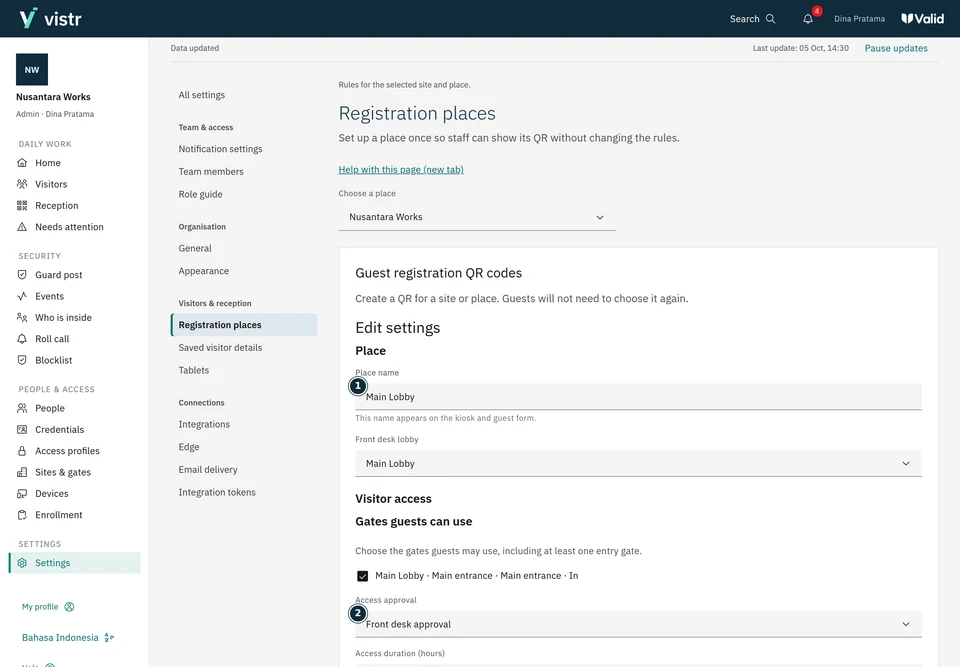The width and height of the screenshot is (960, 667).
Task: Select Registration places settings item
Action: coord(244,325)
